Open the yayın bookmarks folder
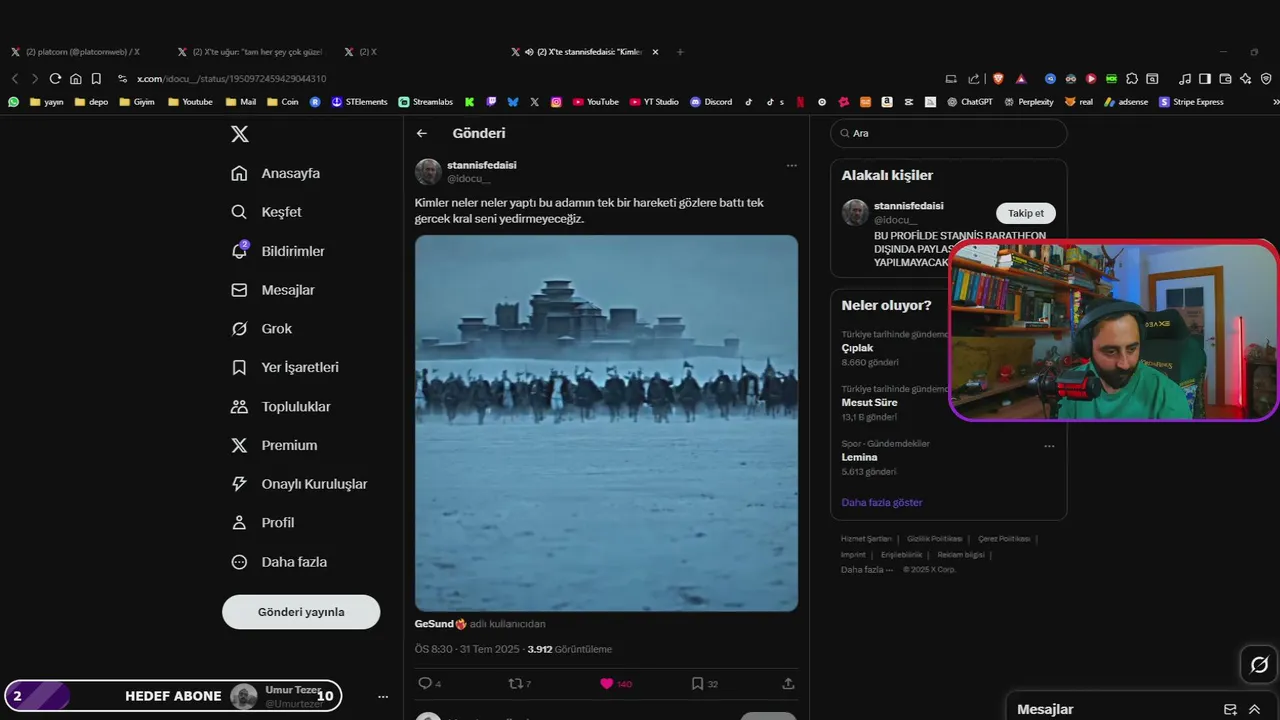1280x720 pixels. point(47,102)
